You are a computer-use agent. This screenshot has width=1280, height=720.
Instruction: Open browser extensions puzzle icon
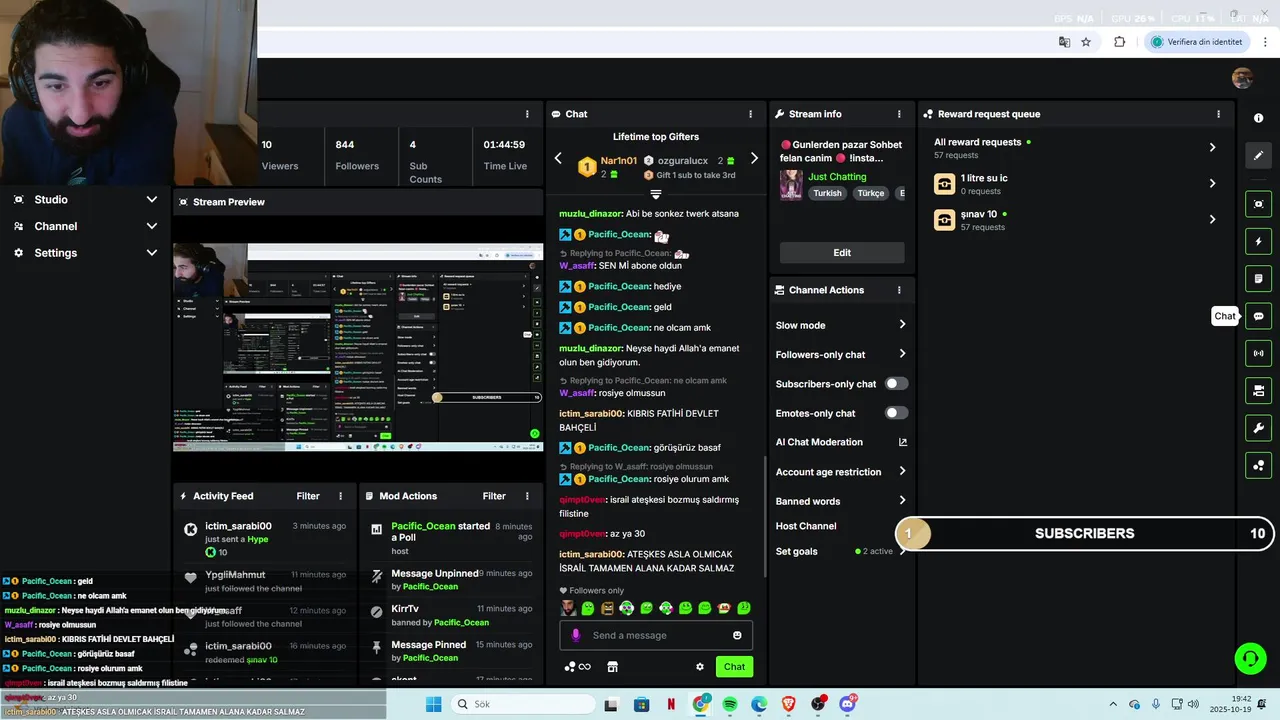point(1119,42)
